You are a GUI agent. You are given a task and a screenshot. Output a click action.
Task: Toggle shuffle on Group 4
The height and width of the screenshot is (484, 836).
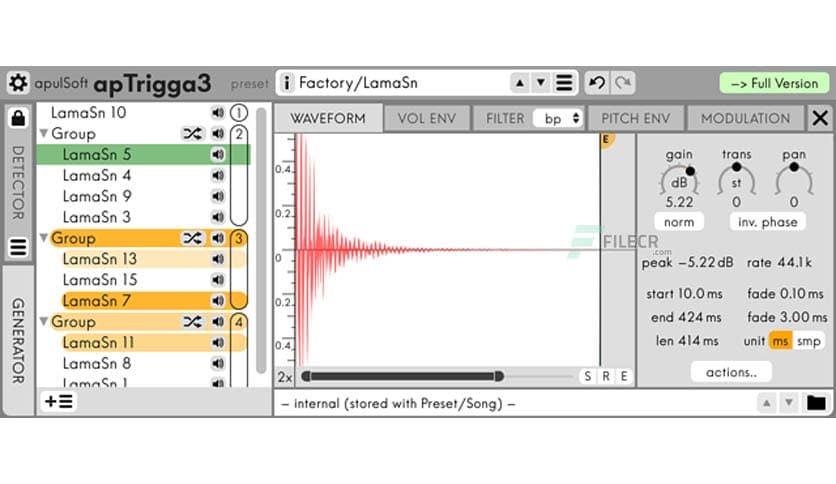click(x=192, y=321)
